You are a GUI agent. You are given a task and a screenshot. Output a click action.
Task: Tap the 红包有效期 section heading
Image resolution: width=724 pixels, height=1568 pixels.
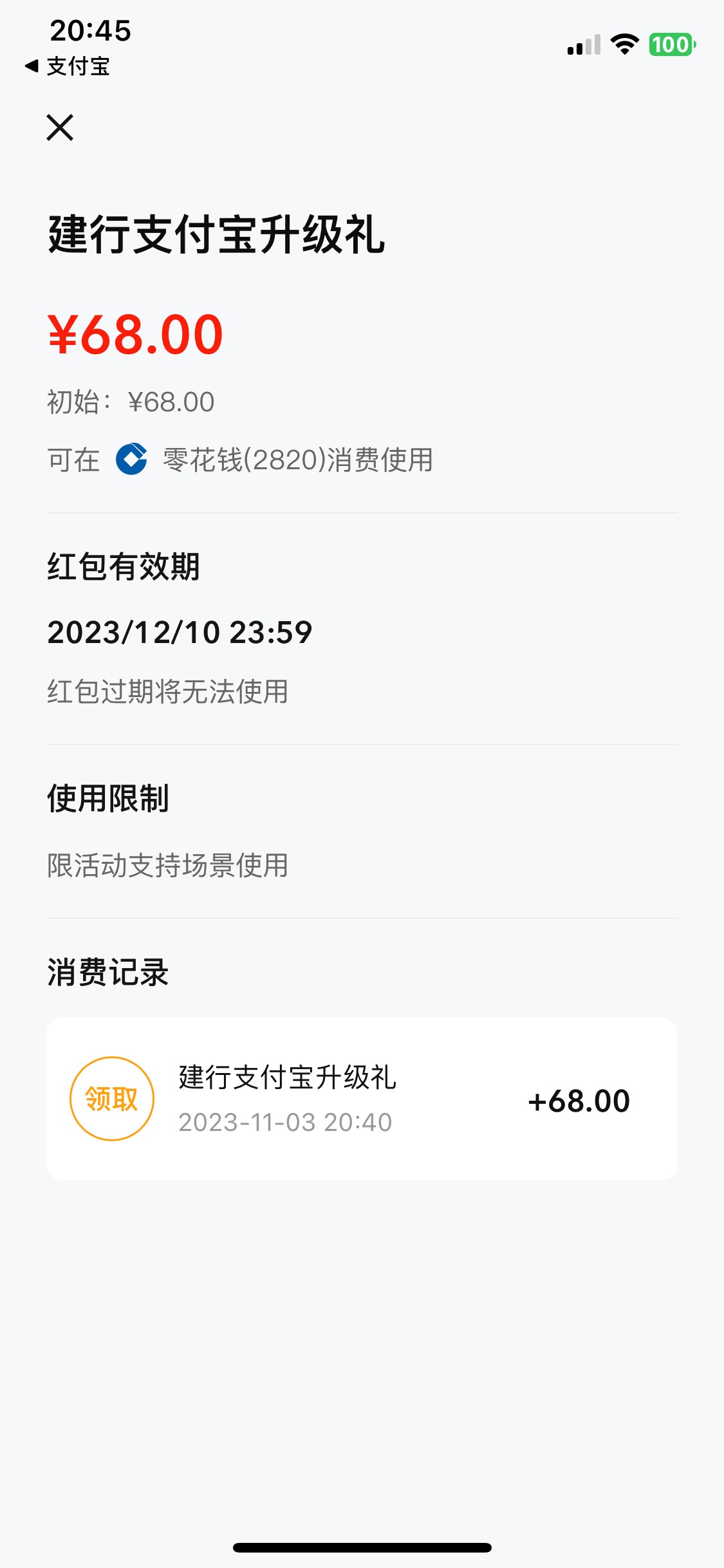click(x=124, y=567)
